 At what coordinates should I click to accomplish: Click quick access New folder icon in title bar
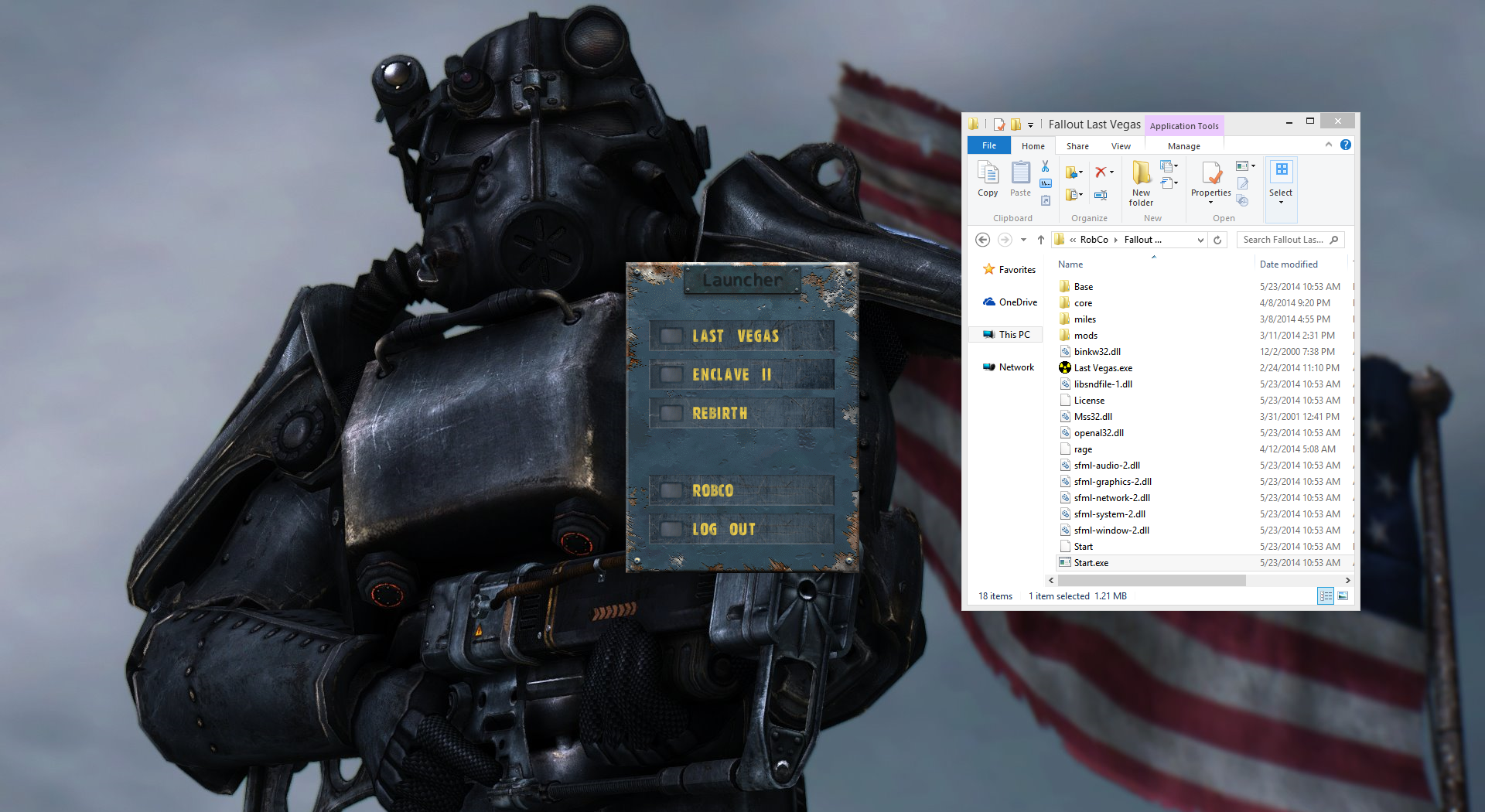tap(1016, 125)
